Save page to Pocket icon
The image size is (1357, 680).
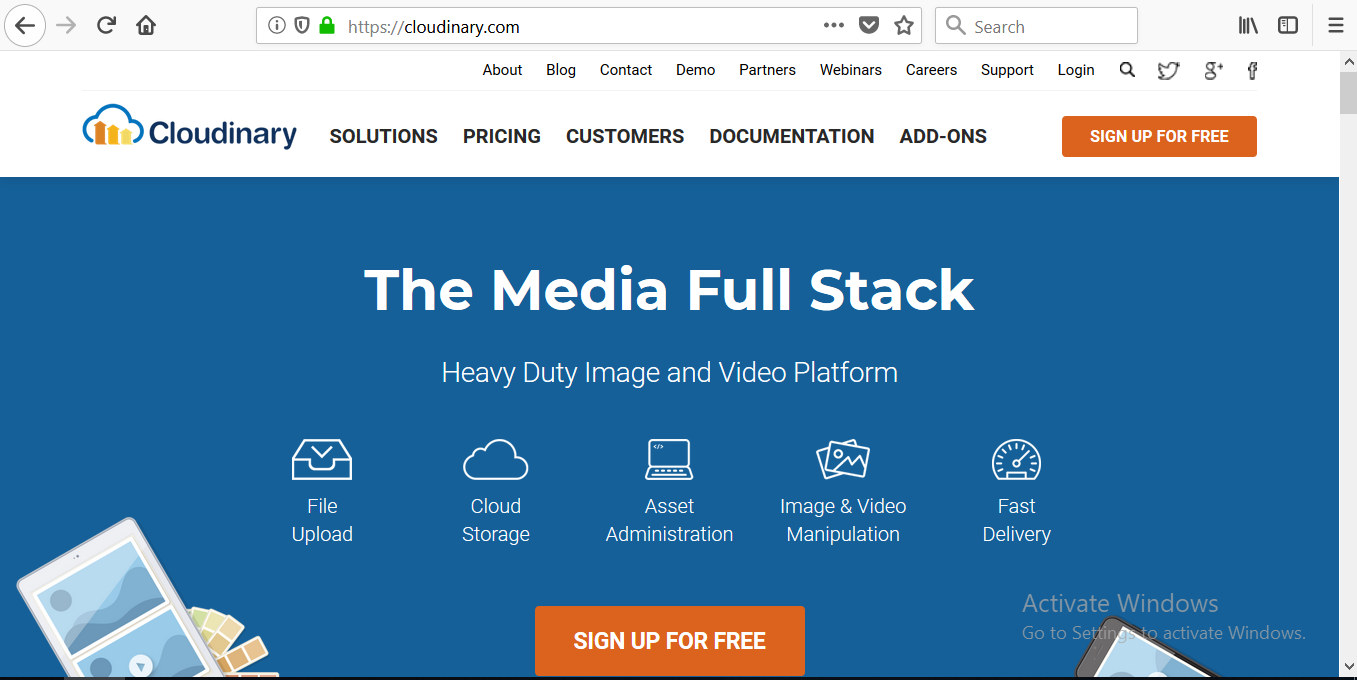click(x=869, y=26)
